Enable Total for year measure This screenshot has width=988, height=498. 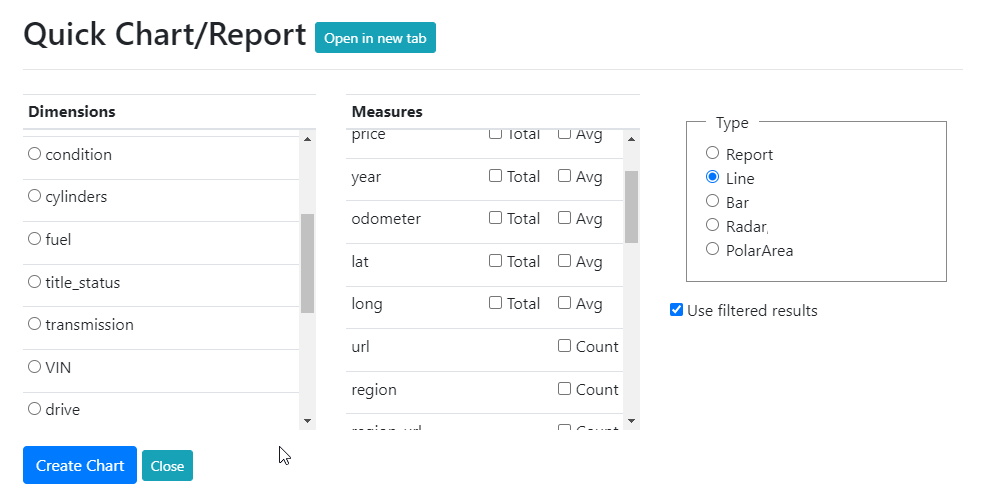[x=496, y=176]
